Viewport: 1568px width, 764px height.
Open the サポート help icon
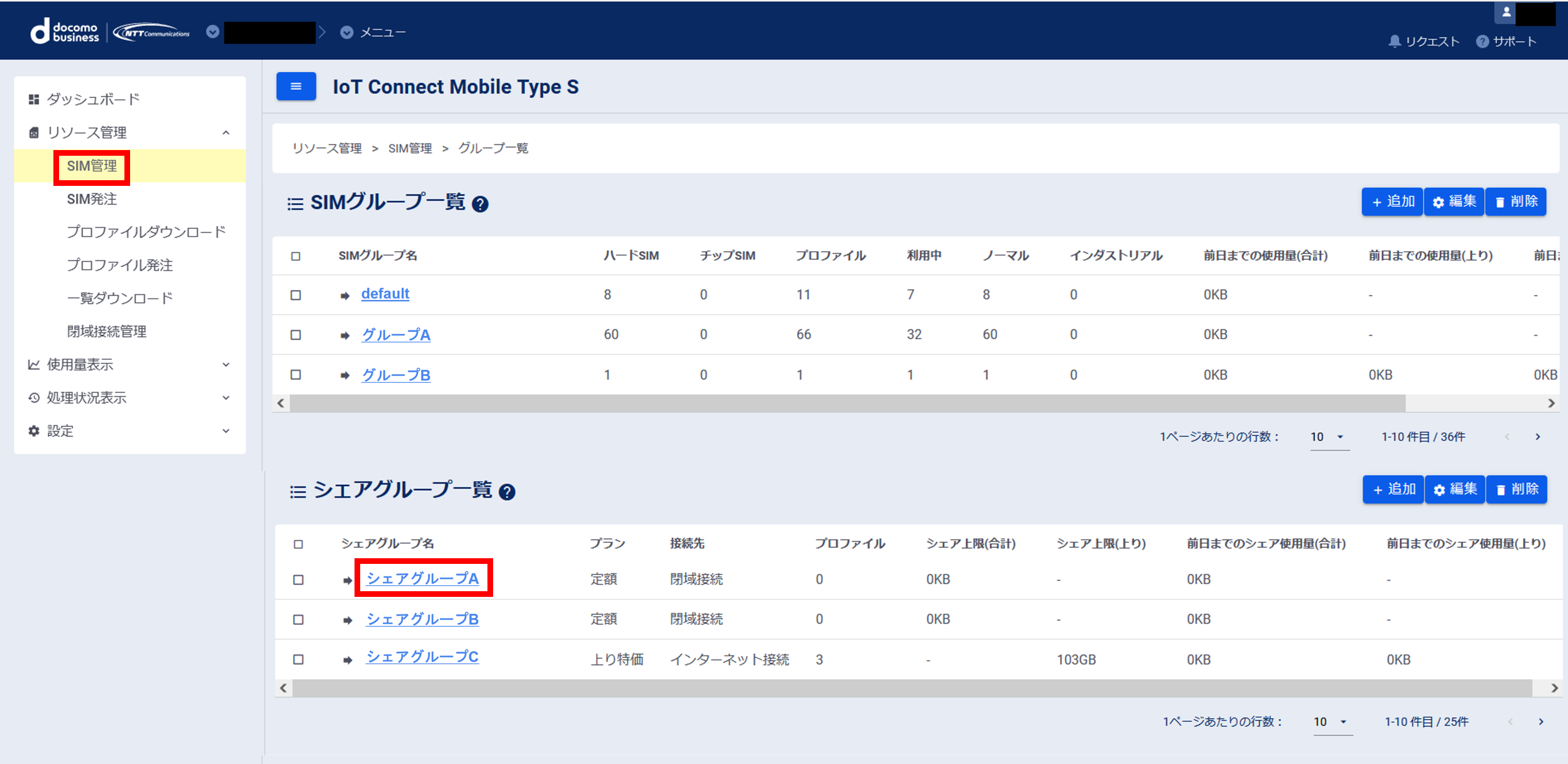point(1482,41)
